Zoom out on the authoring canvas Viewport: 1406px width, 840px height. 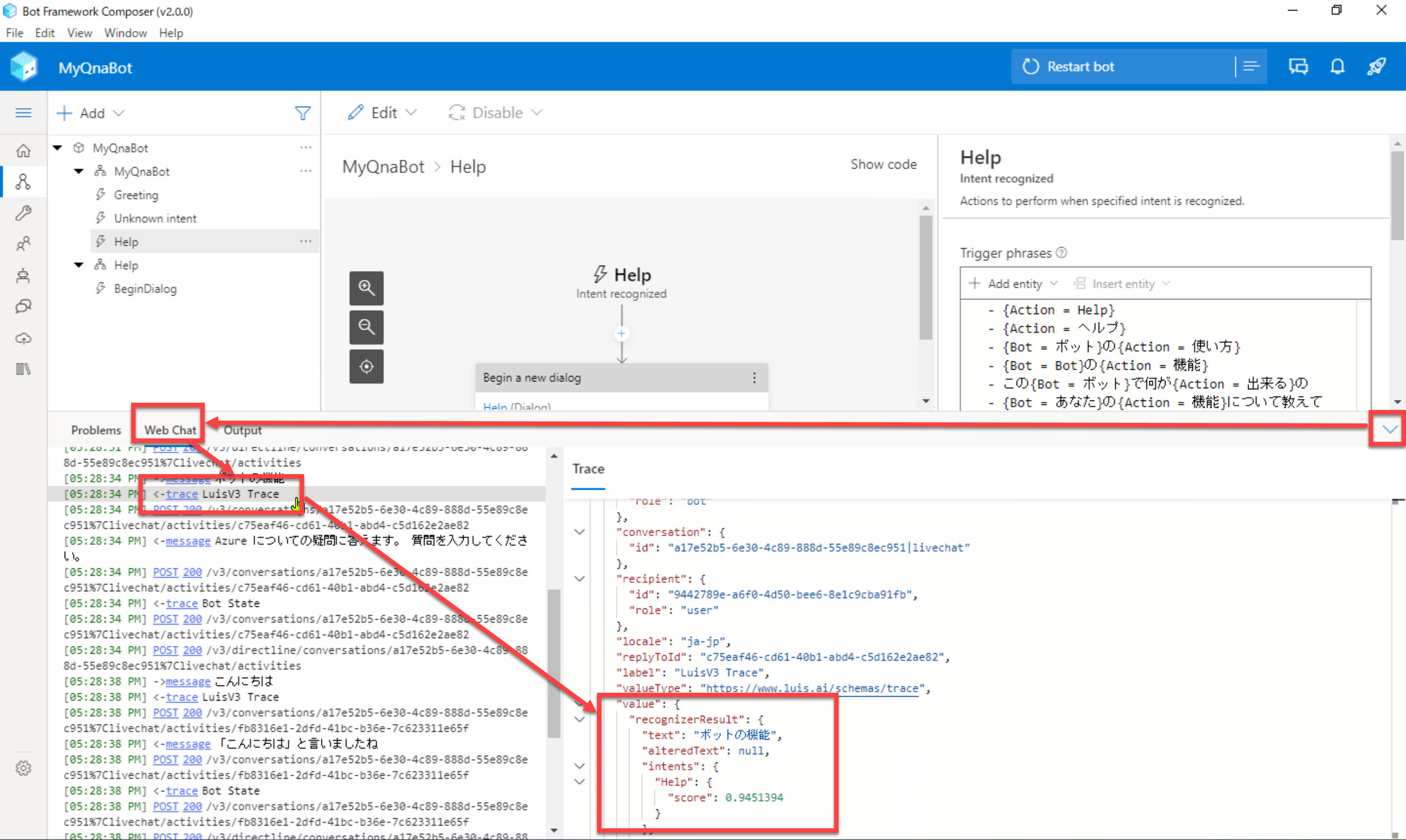(366, 327)
